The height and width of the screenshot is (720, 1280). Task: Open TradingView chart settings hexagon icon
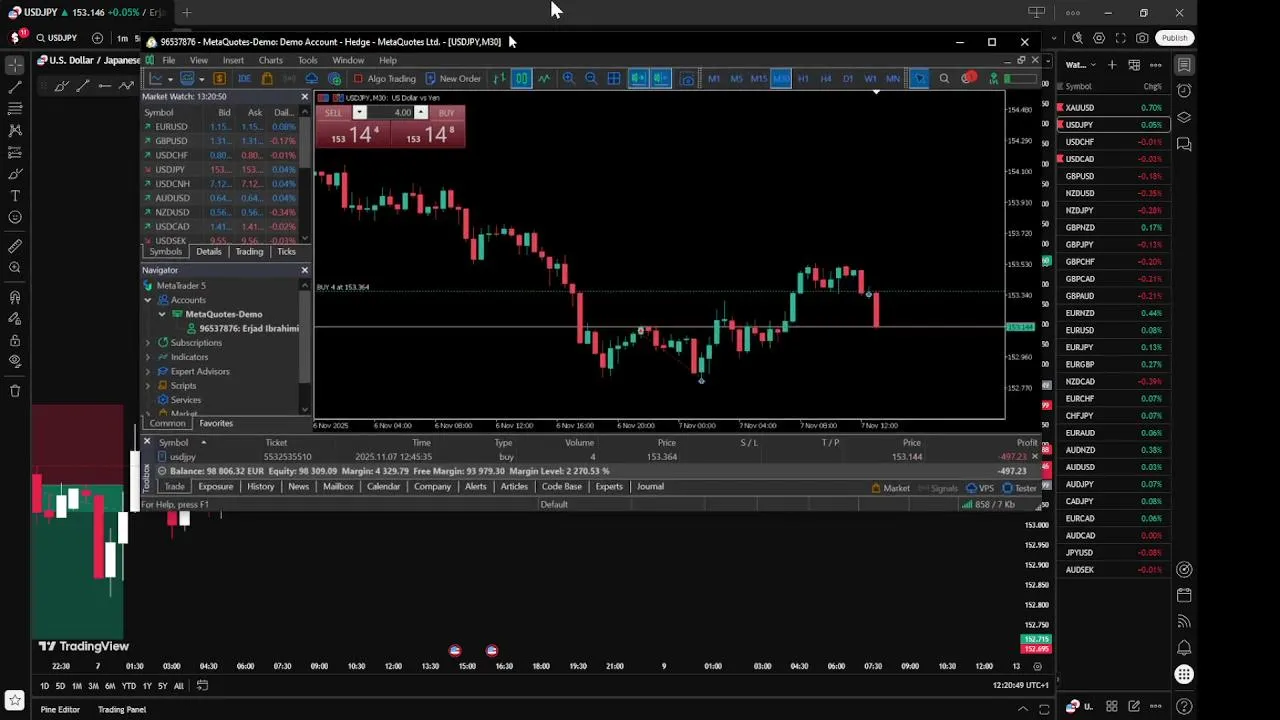pyautogui.click(x=1099, y=38)
